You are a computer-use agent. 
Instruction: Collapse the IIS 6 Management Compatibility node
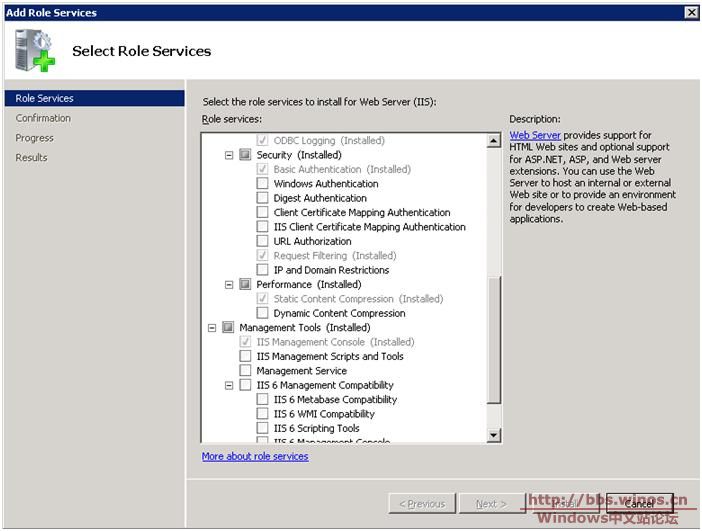[229, 385]
